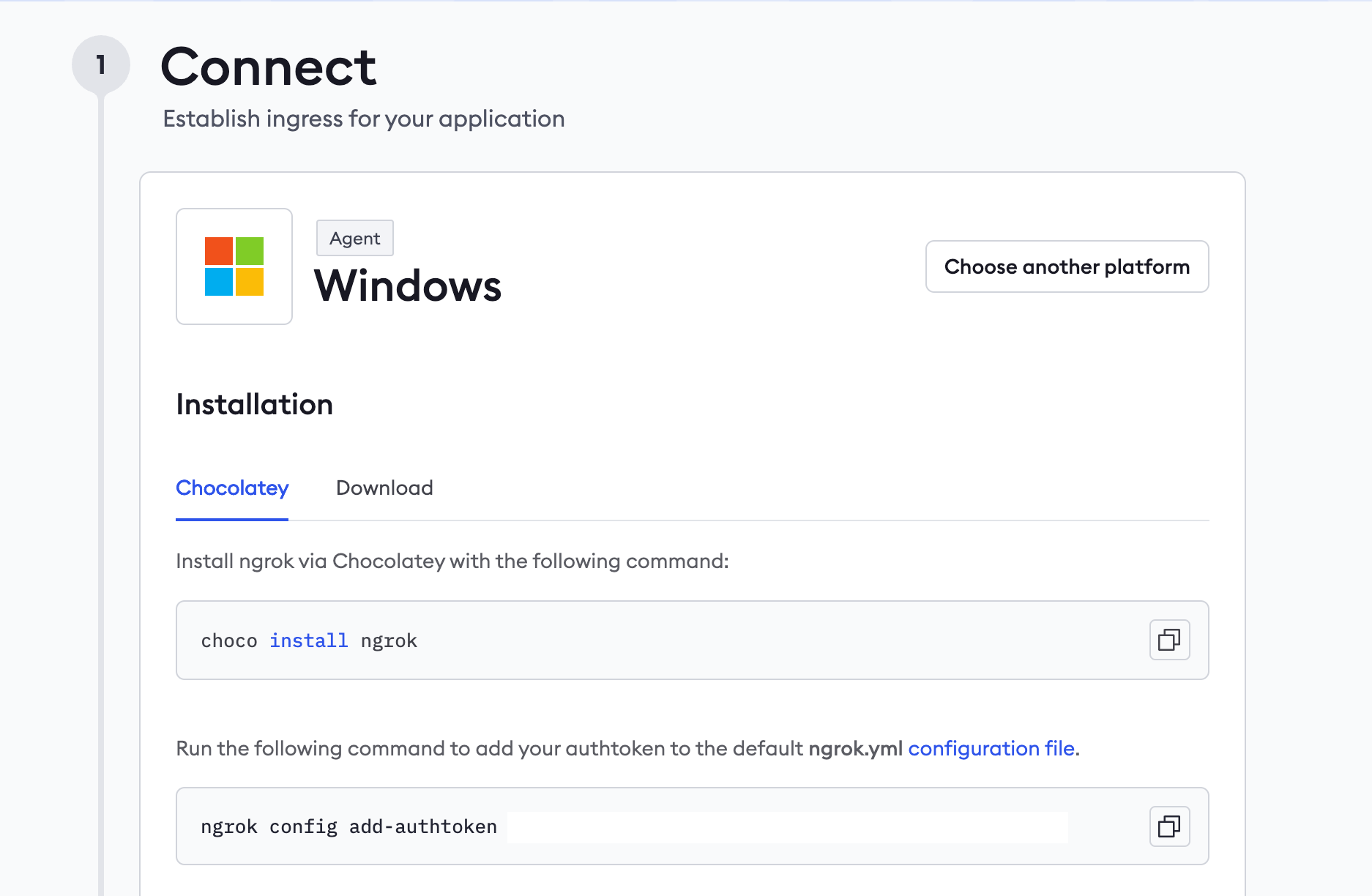Open the Download tab

(384, 488)
